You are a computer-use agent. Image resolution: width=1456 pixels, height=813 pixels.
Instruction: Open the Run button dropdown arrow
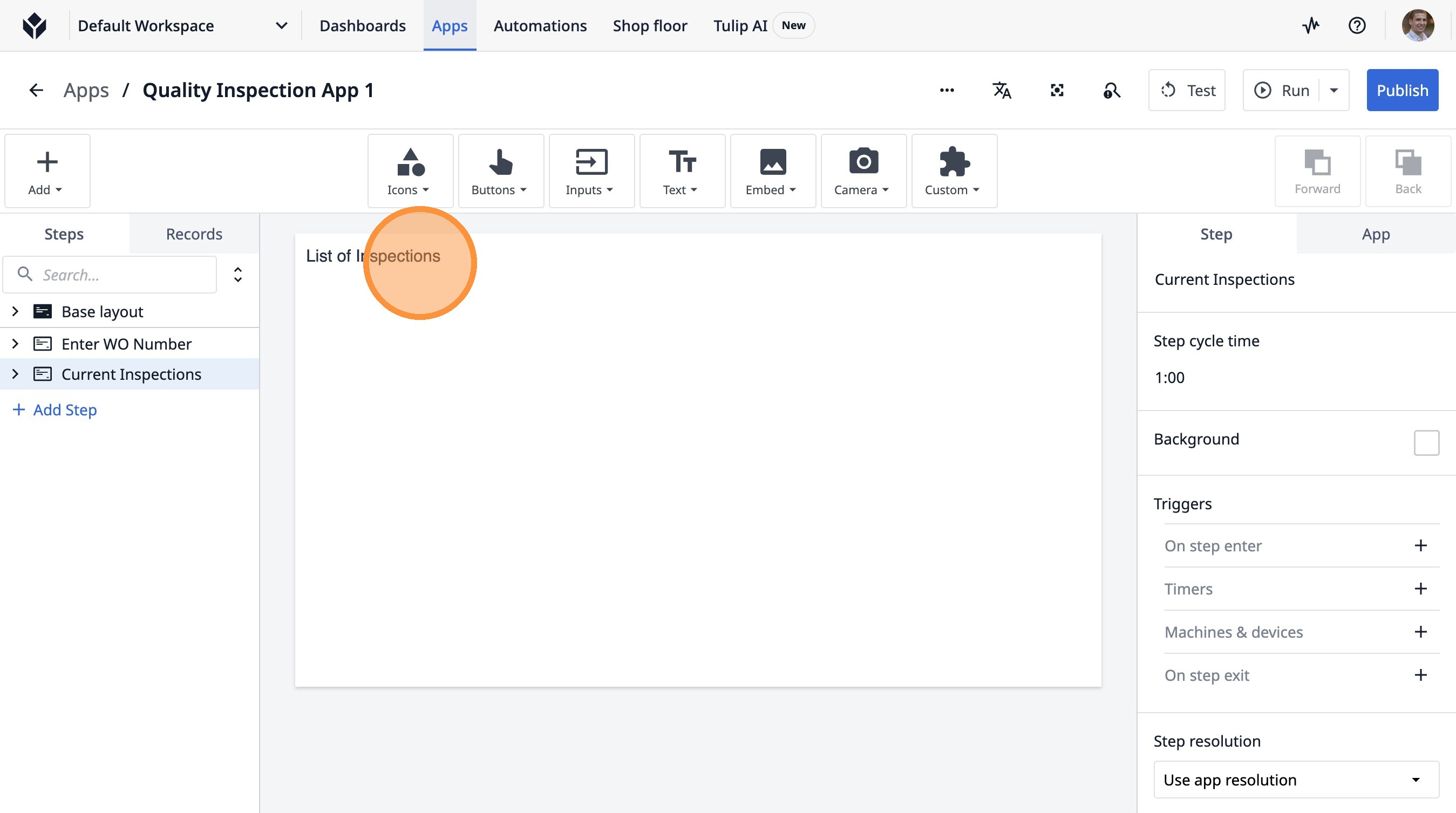coord(1334,91)
